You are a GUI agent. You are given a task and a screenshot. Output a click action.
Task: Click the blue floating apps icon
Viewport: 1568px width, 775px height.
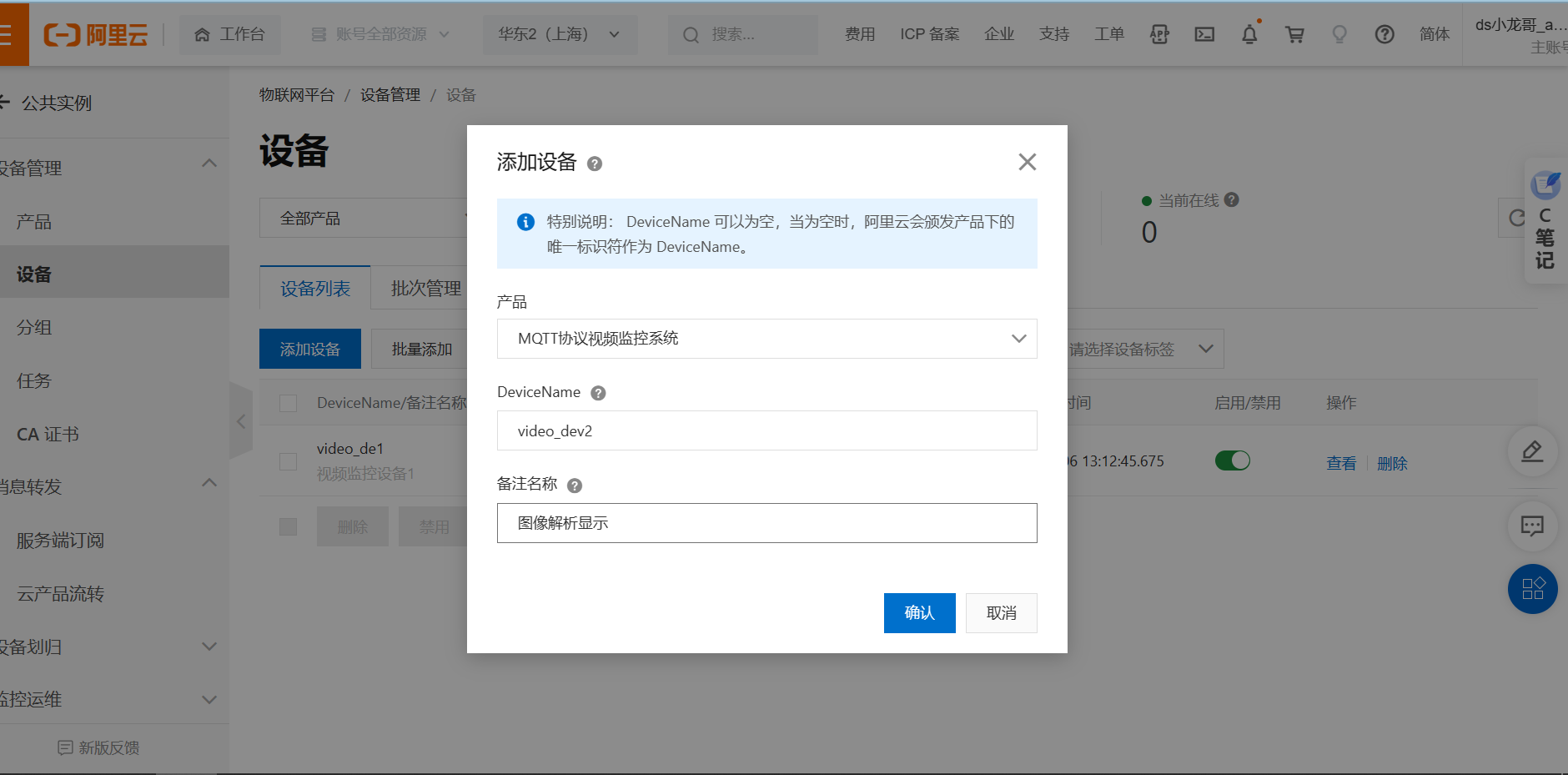[1532, 589]
